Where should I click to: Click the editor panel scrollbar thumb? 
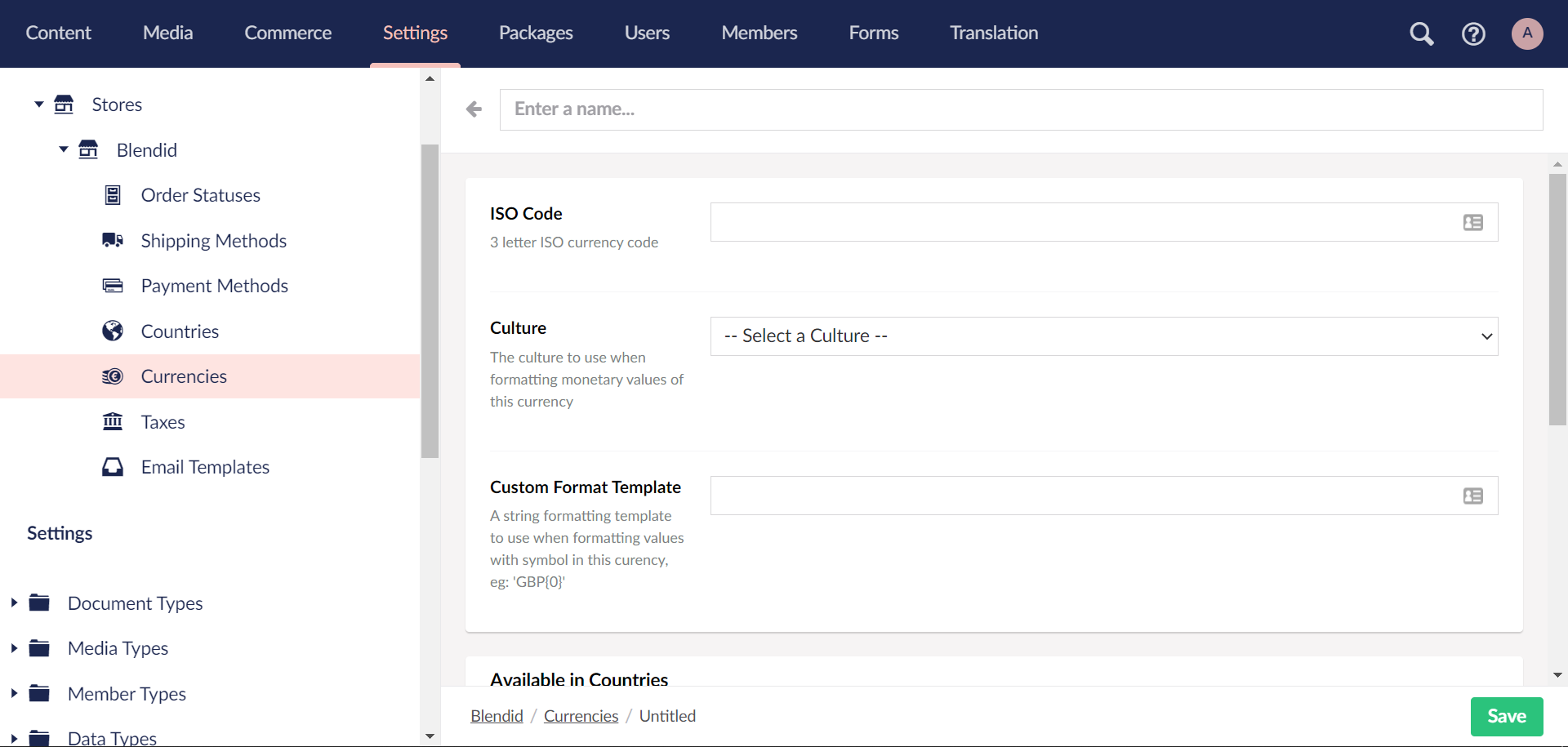[1557, 300]
